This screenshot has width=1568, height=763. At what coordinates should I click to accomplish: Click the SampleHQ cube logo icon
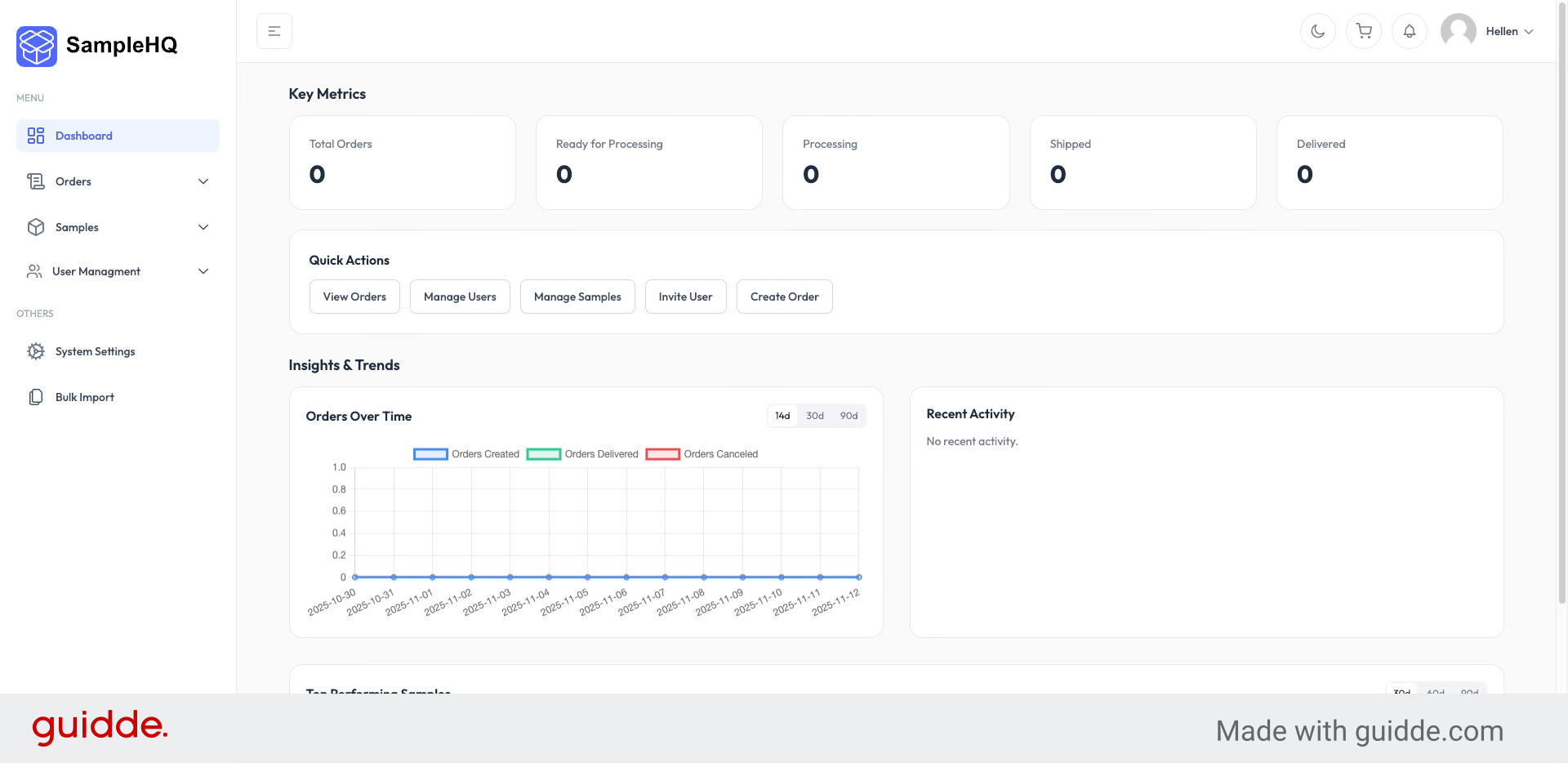click(37, 46)
